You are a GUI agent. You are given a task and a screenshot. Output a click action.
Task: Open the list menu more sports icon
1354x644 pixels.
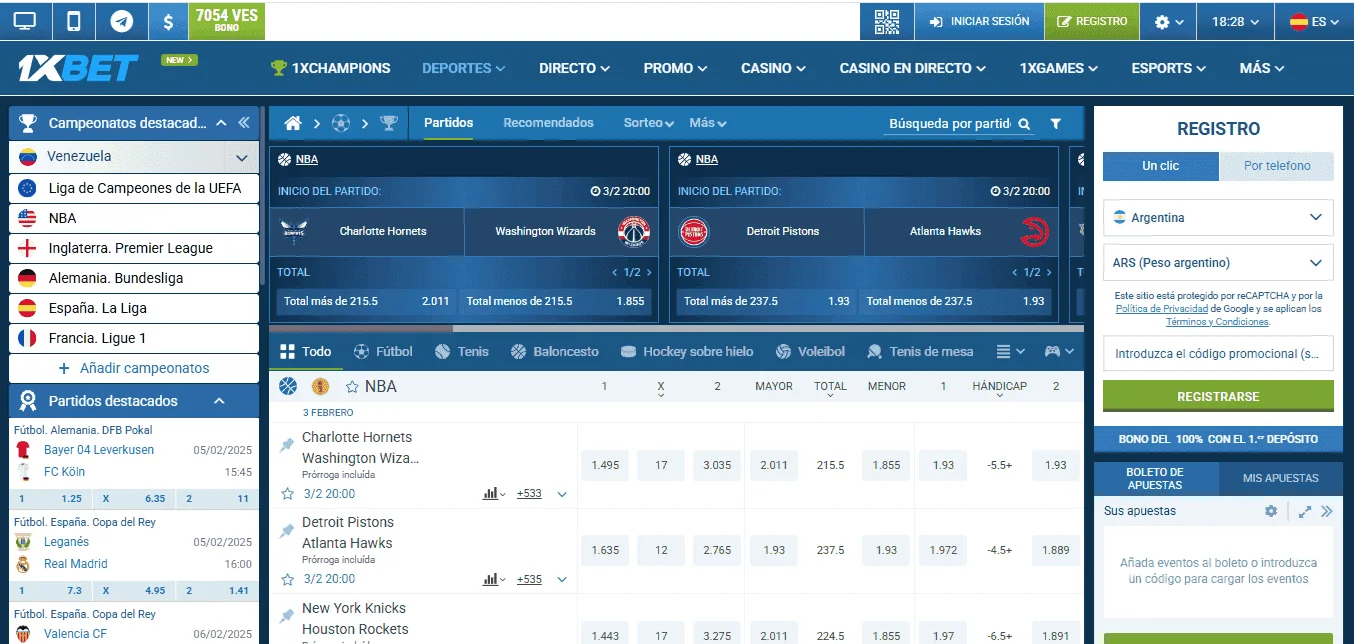point(1011,351)
